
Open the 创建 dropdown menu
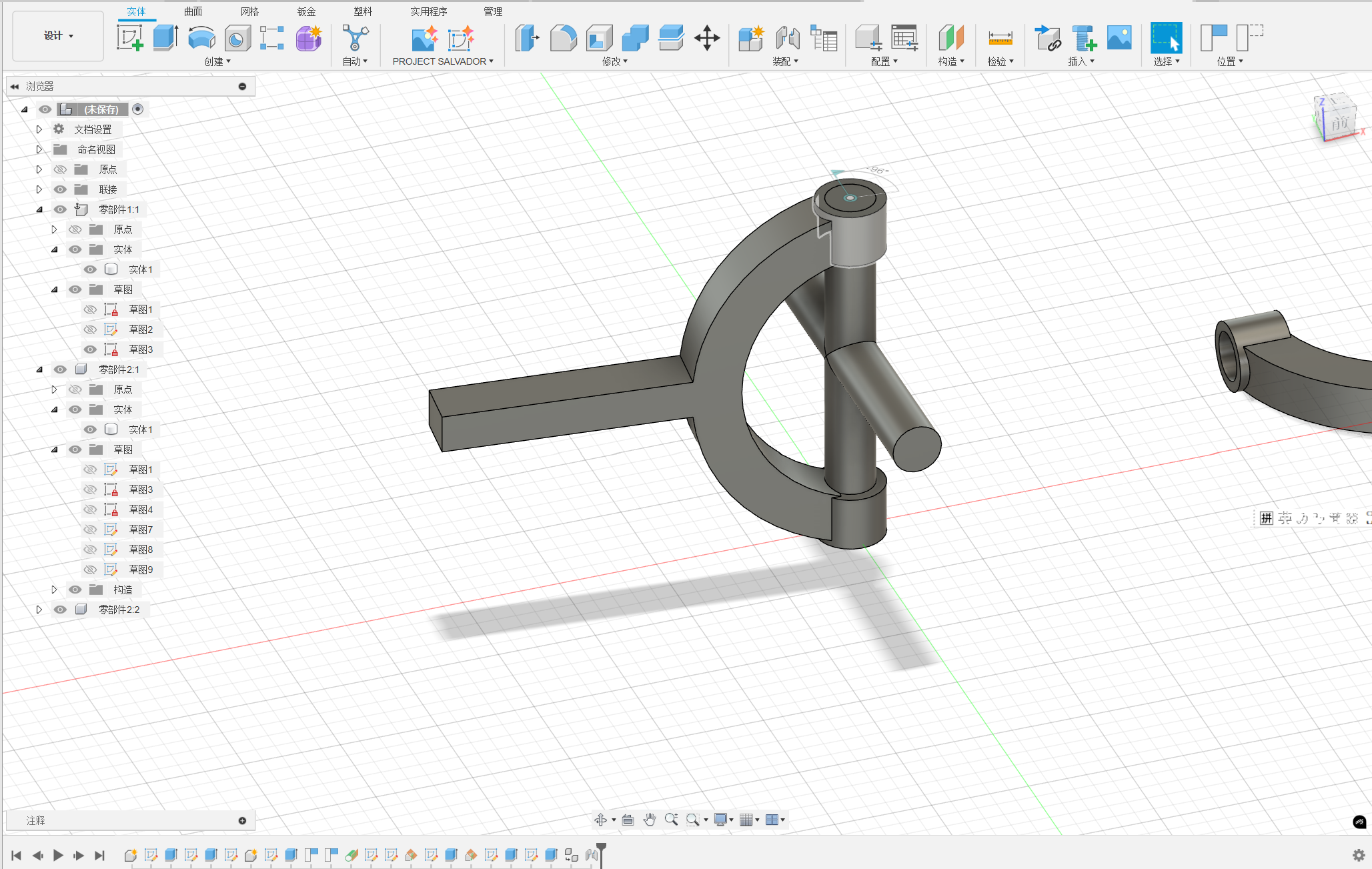(x=217, y=61)
